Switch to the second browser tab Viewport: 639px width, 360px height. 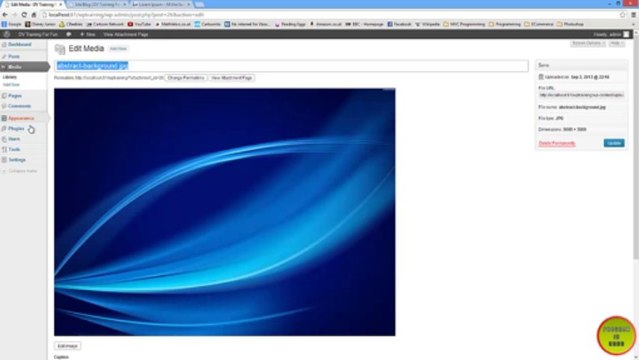click(x=97, y=4)
